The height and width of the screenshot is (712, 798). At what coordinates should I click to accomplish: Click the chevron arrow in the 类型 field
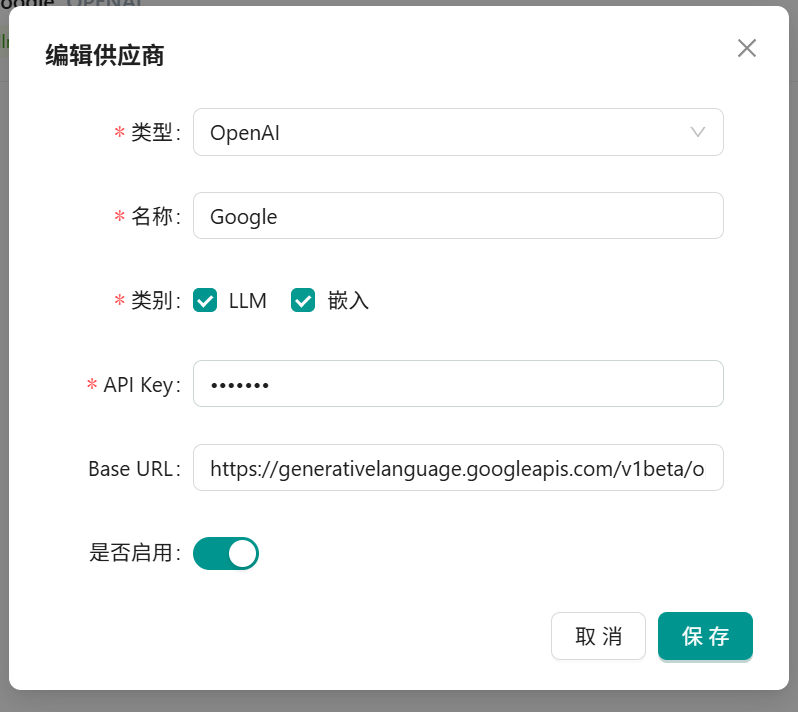pos(698,132)
